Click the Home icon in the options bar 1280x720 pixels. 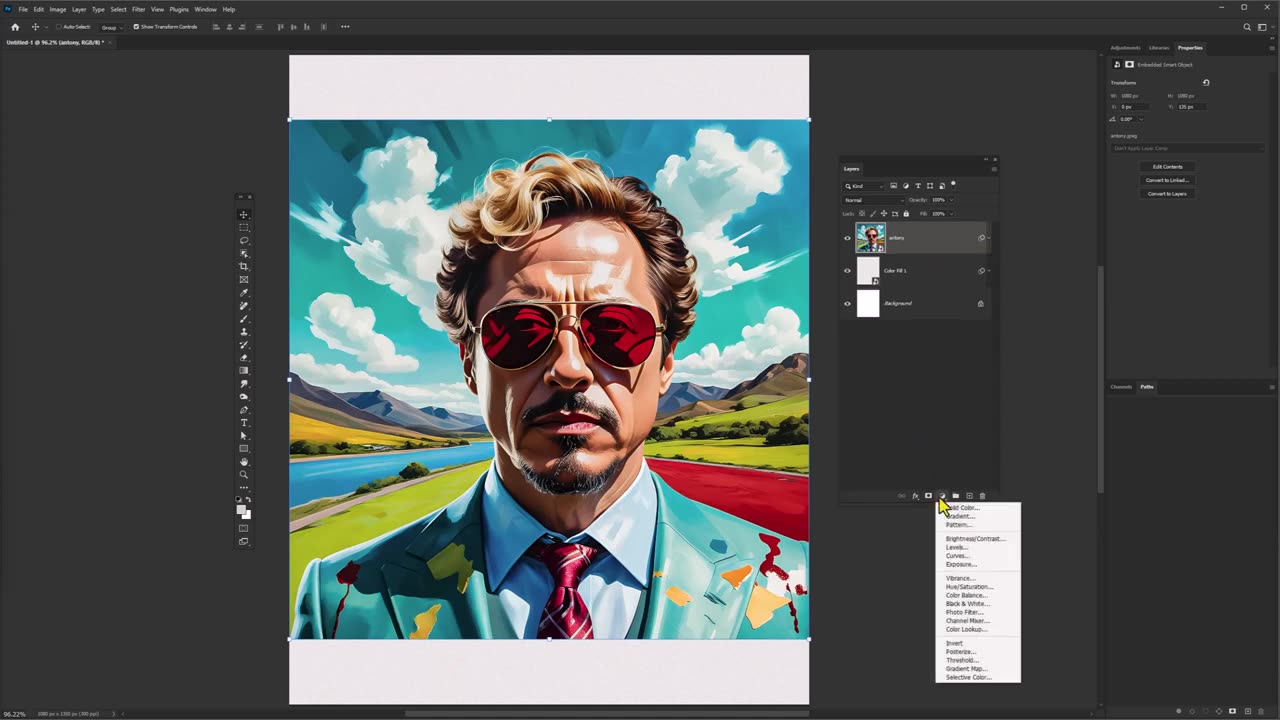pyautogui.click(x=14, y=27)
